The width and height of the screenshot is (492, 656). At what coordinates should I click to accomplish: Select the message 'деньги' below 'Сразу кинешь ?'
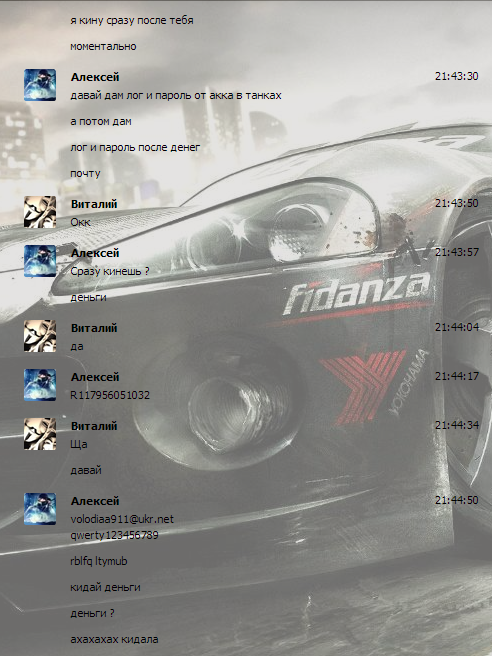88,297
